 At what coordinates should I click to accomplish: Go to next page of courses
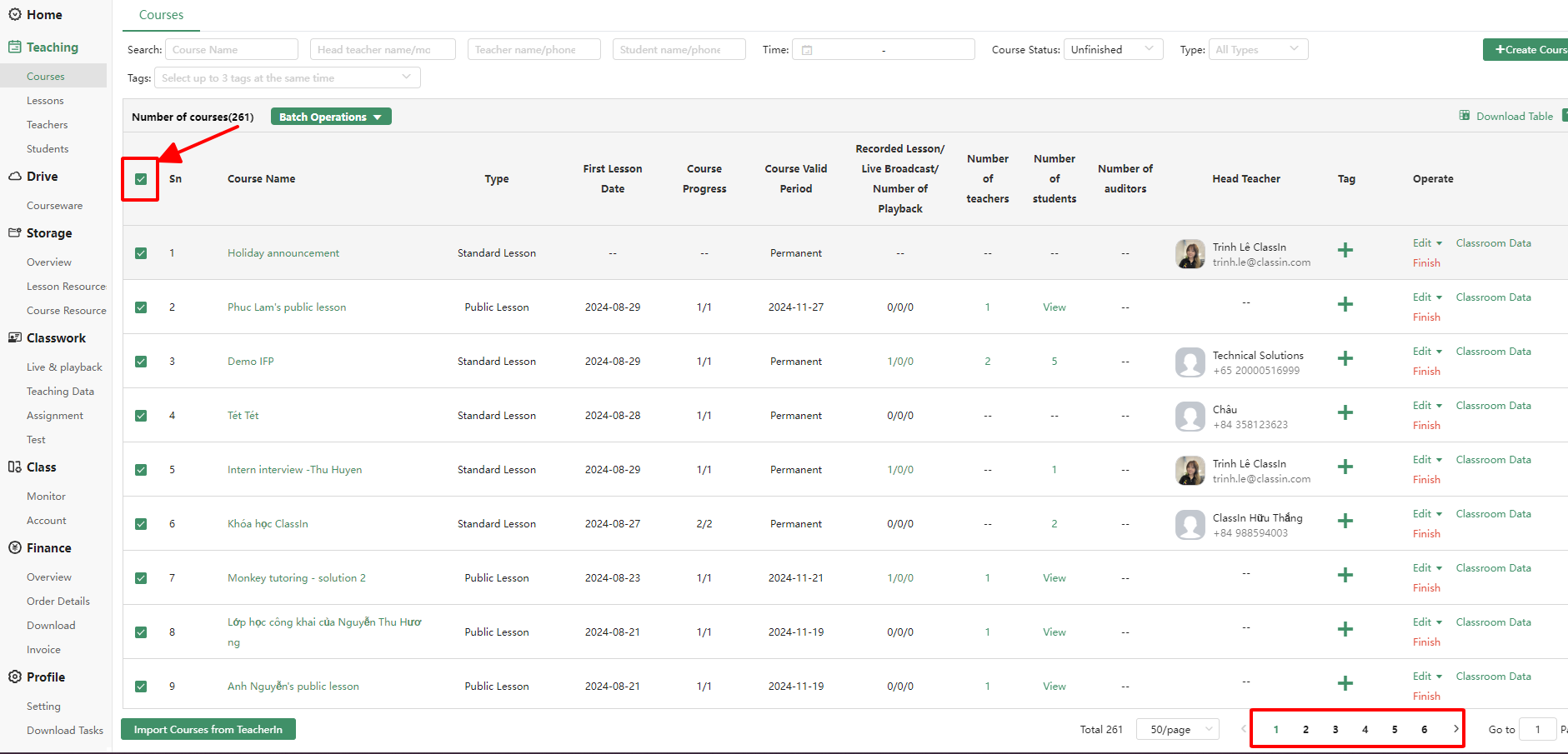pos(1455,729)
